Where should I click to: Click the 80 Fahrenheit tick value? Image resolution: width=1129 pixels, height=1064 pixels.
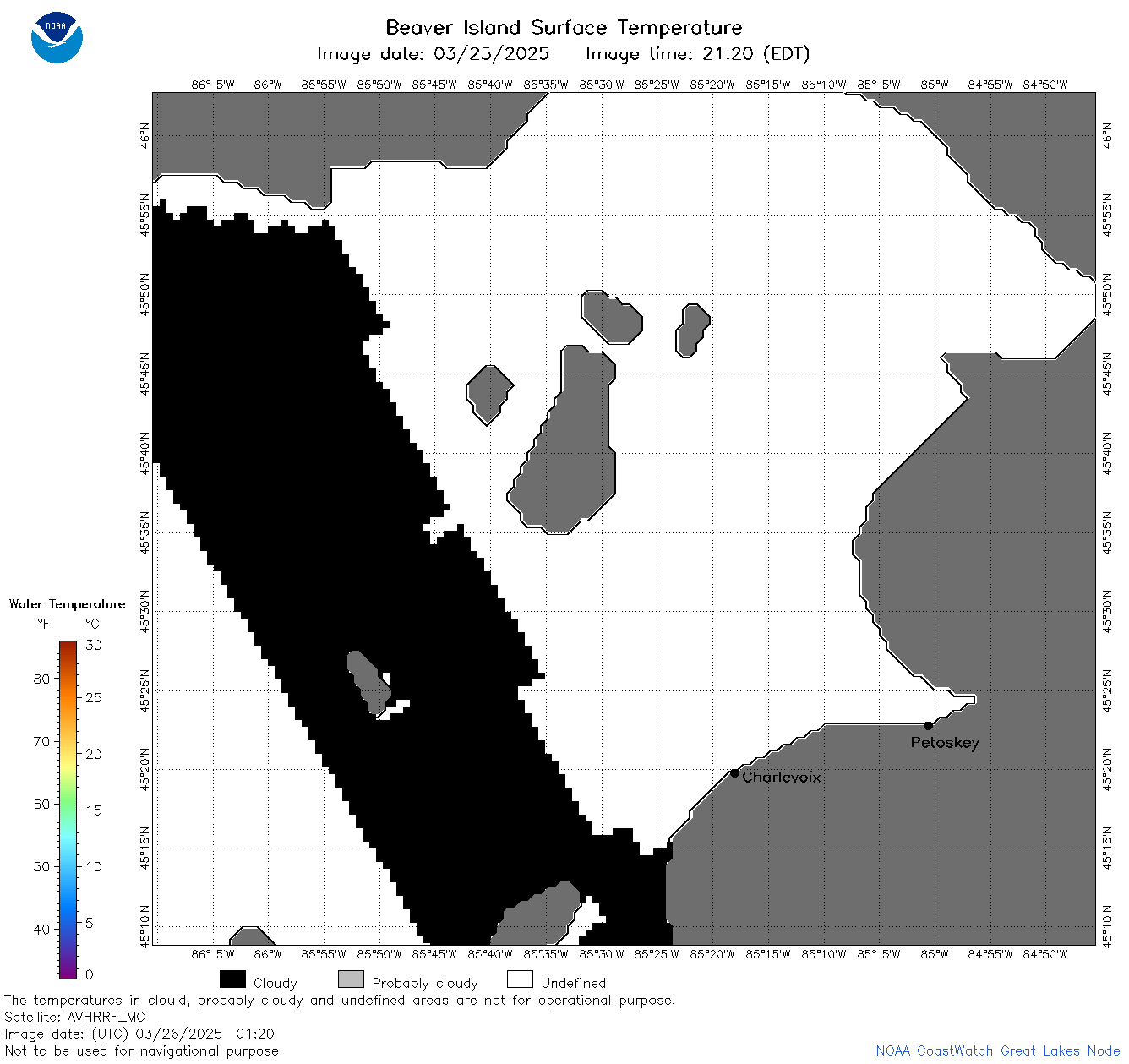pos(41,679)
